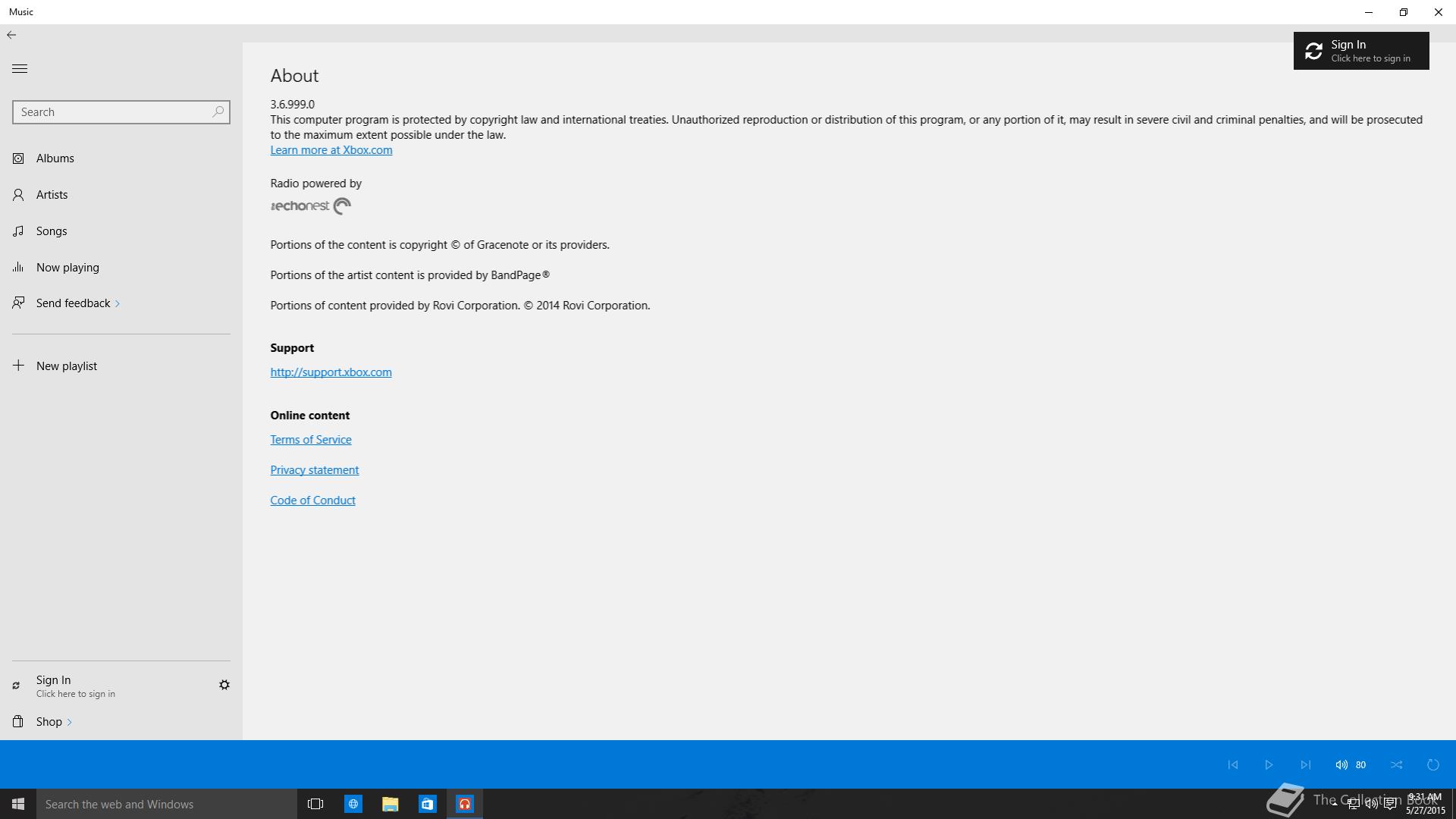The width and height of the screenshot is (1456, 819).
Task: Open the settings gear in sidebar
Action: tap(224, 685)
